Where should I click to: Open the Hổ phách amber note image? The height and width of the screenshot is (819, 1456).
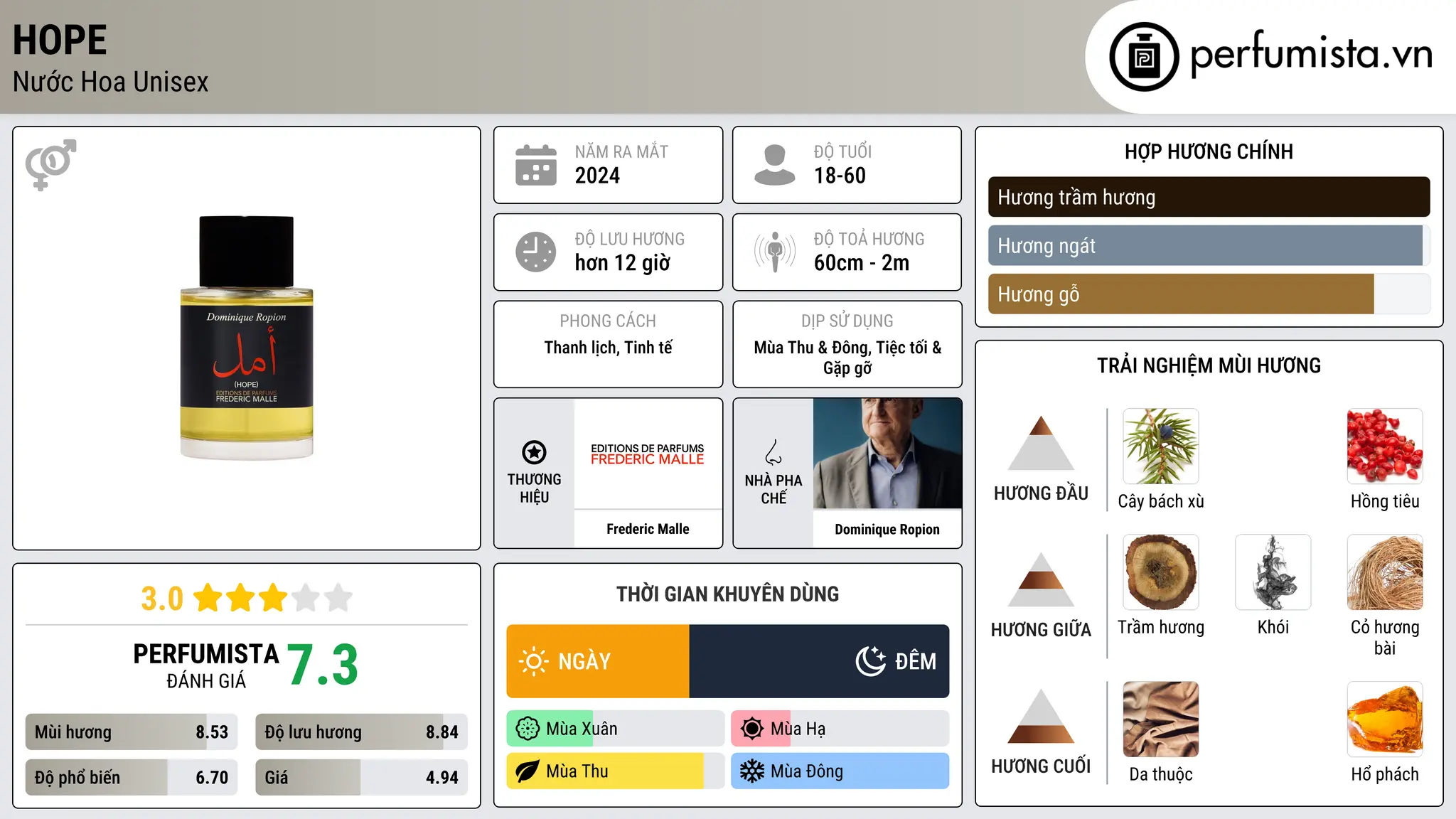point(1385,719)
